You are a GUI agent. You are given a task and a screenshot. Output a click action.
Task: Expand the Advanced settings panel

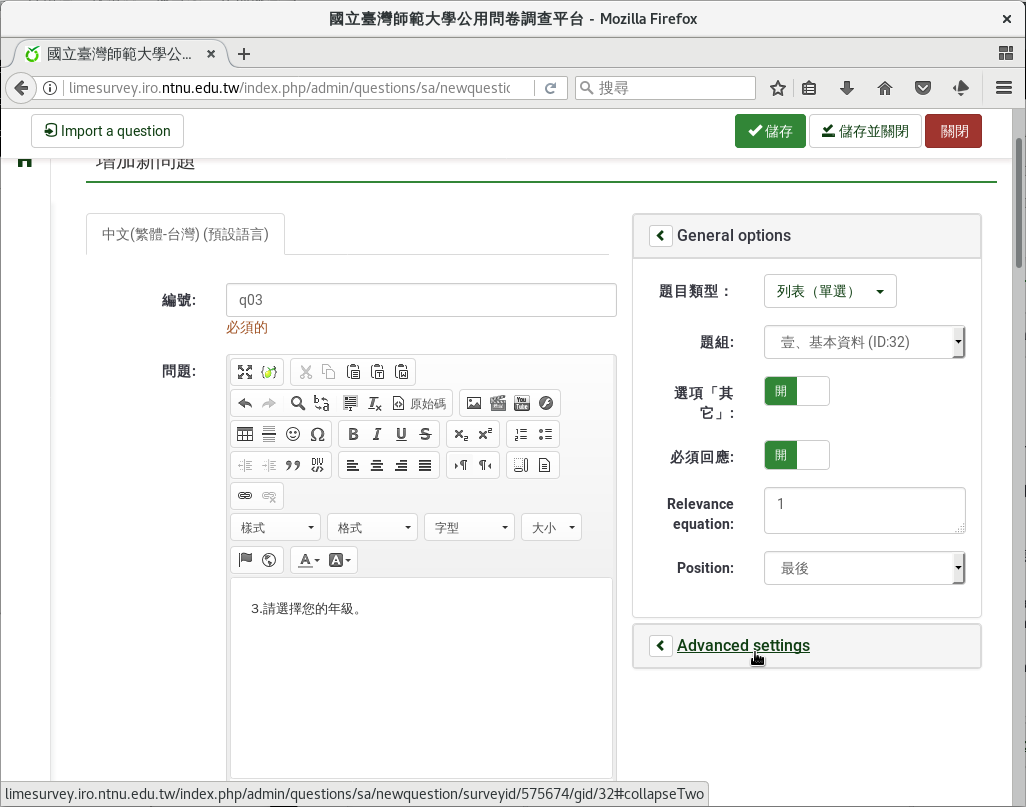[743, 645]
